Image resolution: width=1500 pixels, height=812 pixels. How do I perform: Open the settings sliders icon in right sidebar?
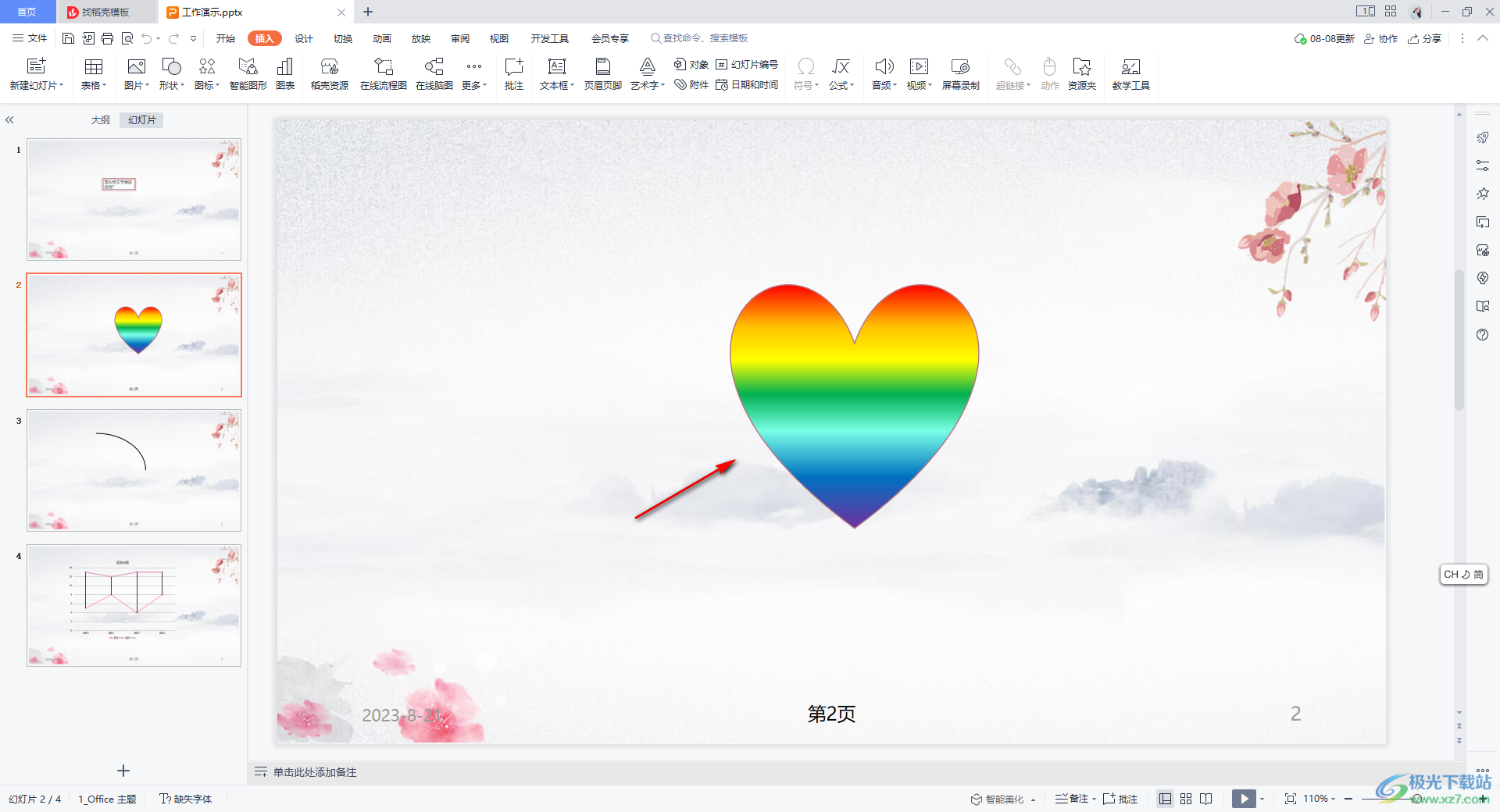pos(1483,166)
